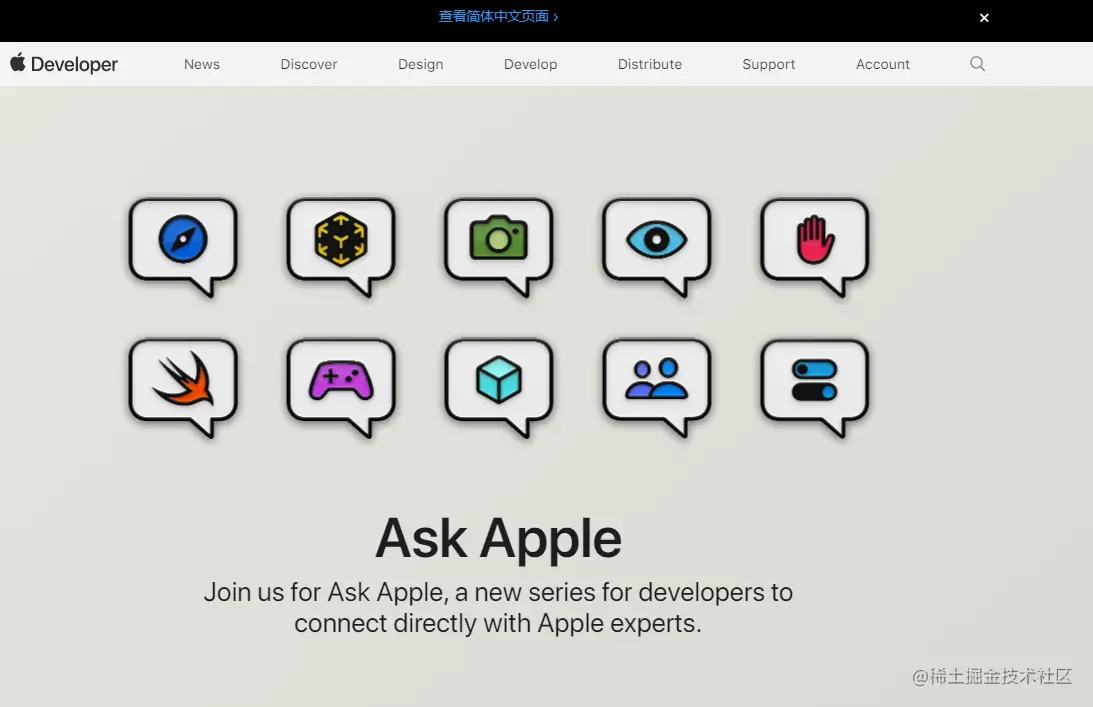Screen dimensions: 1093x707
Task: Open the search magnifier in navigation bar
Action: 977,64
